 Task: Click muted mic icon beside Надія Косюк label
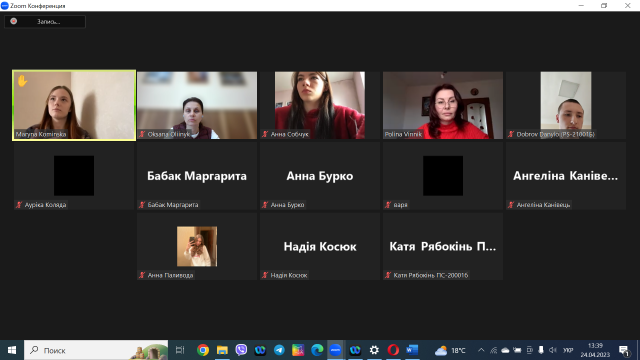pyautogui.click(x=265, y=275)
